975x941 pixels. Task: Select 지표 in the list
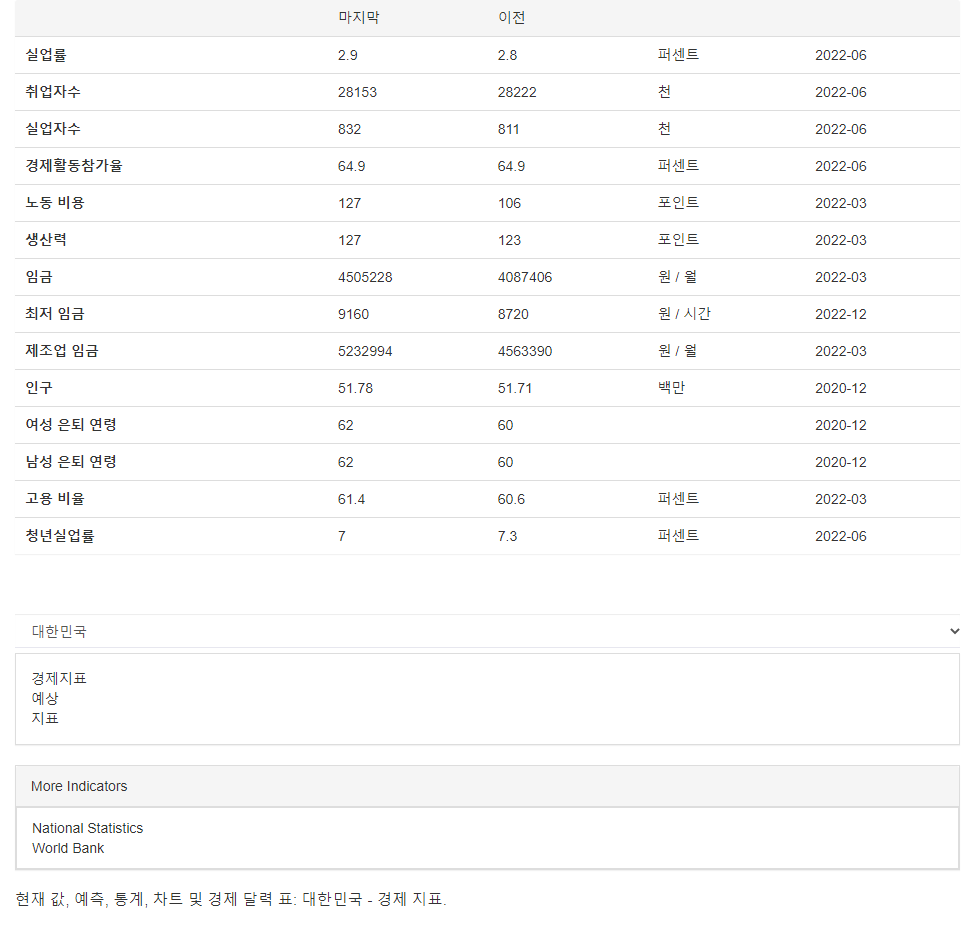pyautogui.click(x=45, y=718)
